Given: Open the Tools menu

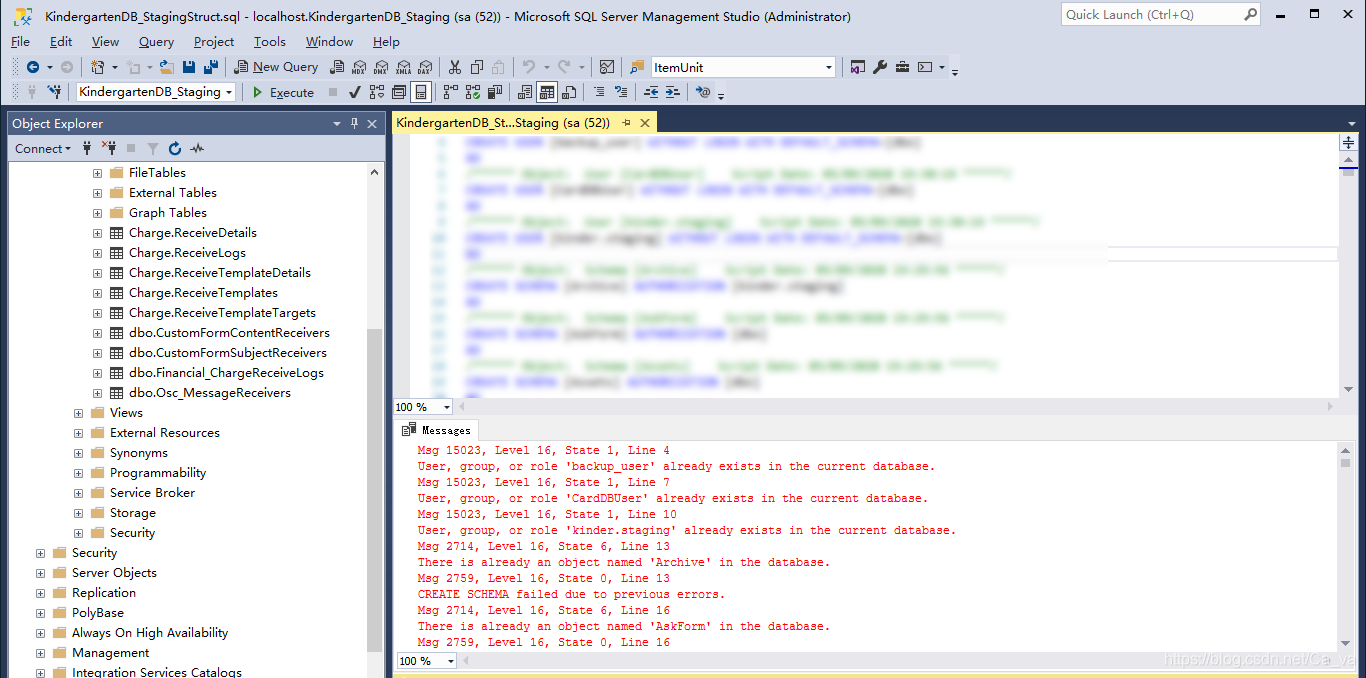Looking at the screenshot, I should coord(270,41).
